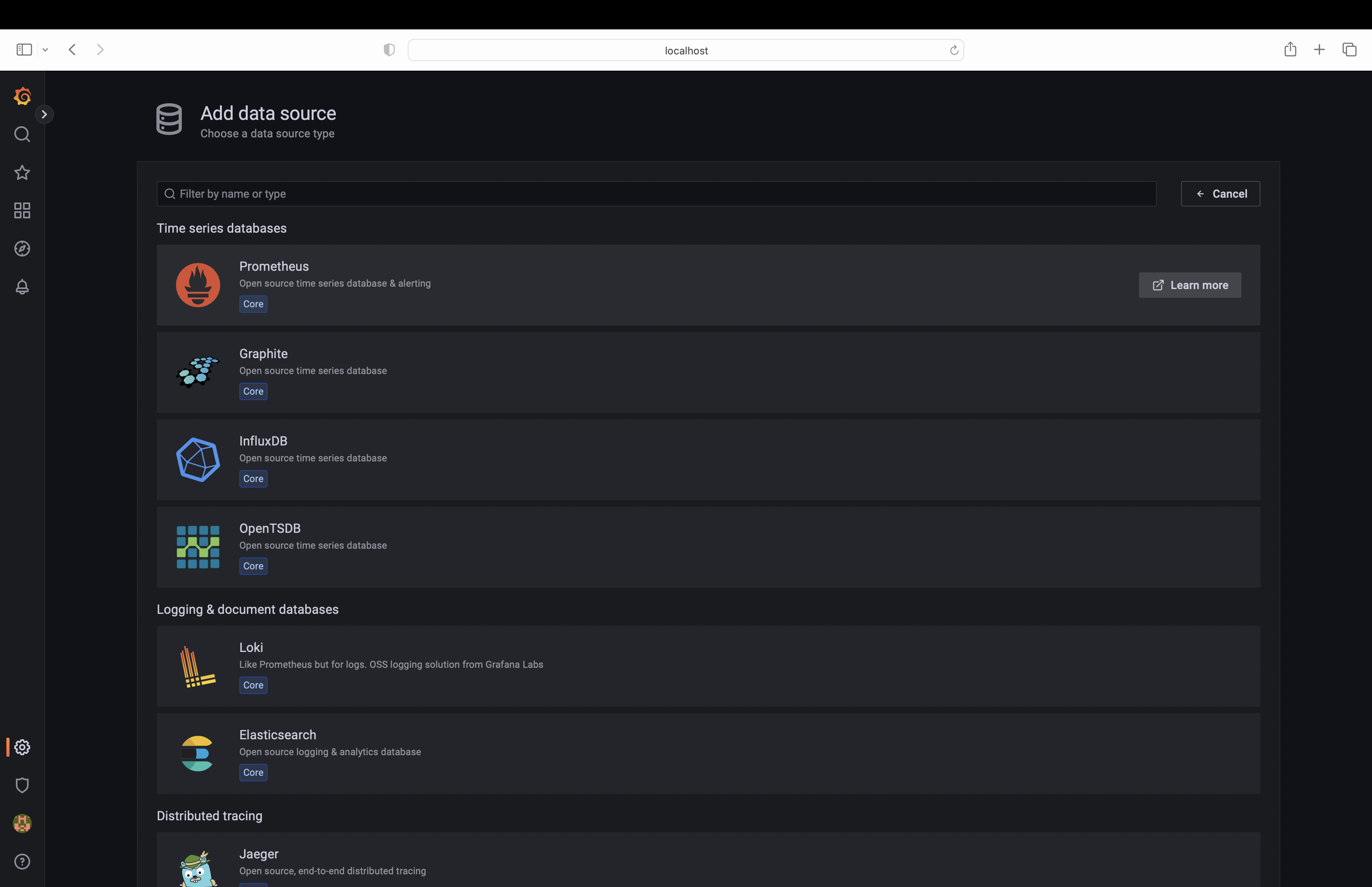This screenshot has height=887, width=1372.
Task: Focus the Filter by name or type field
Action: coord(656,194)
